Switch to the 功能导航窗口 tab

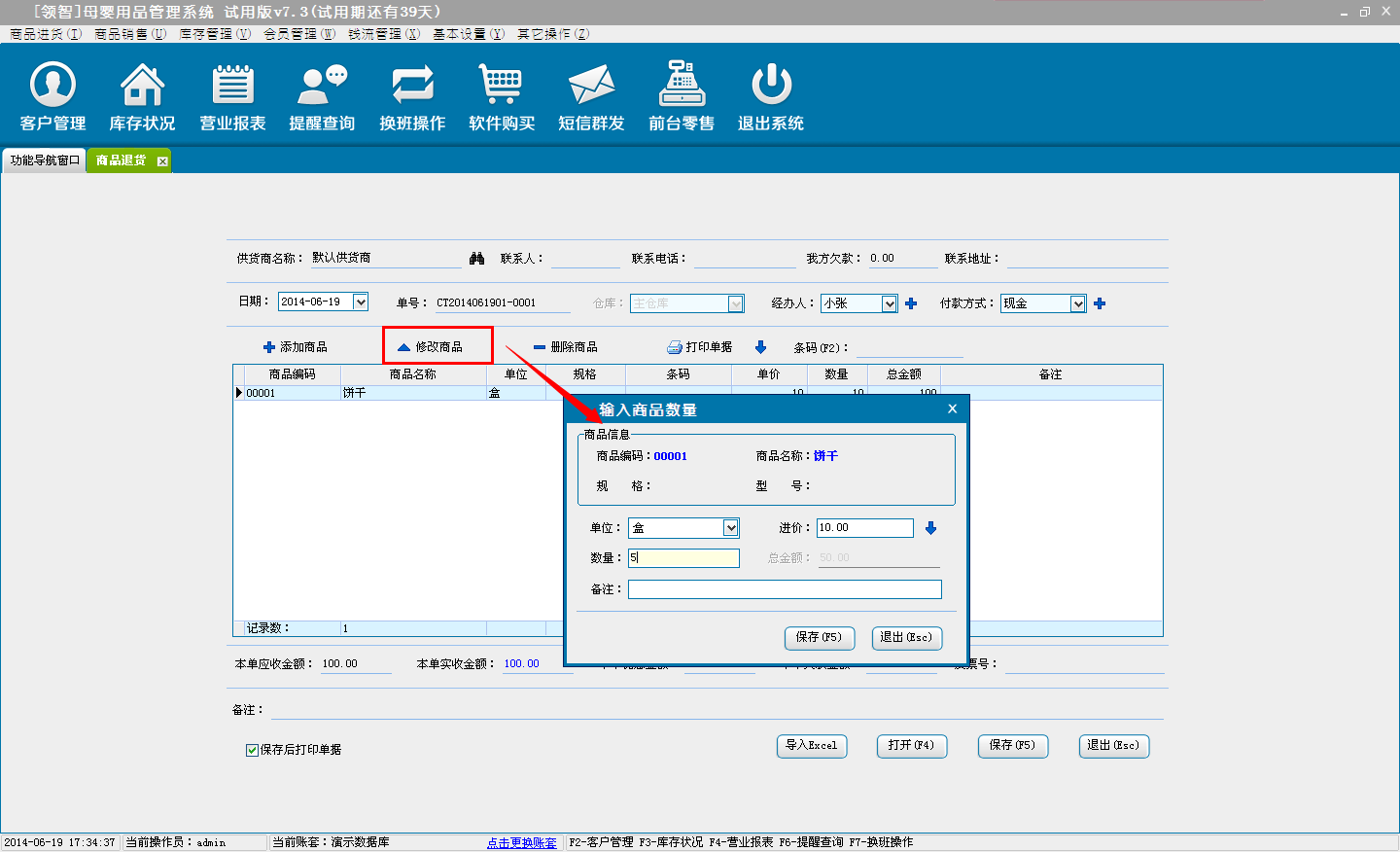[x=45, y=160]
